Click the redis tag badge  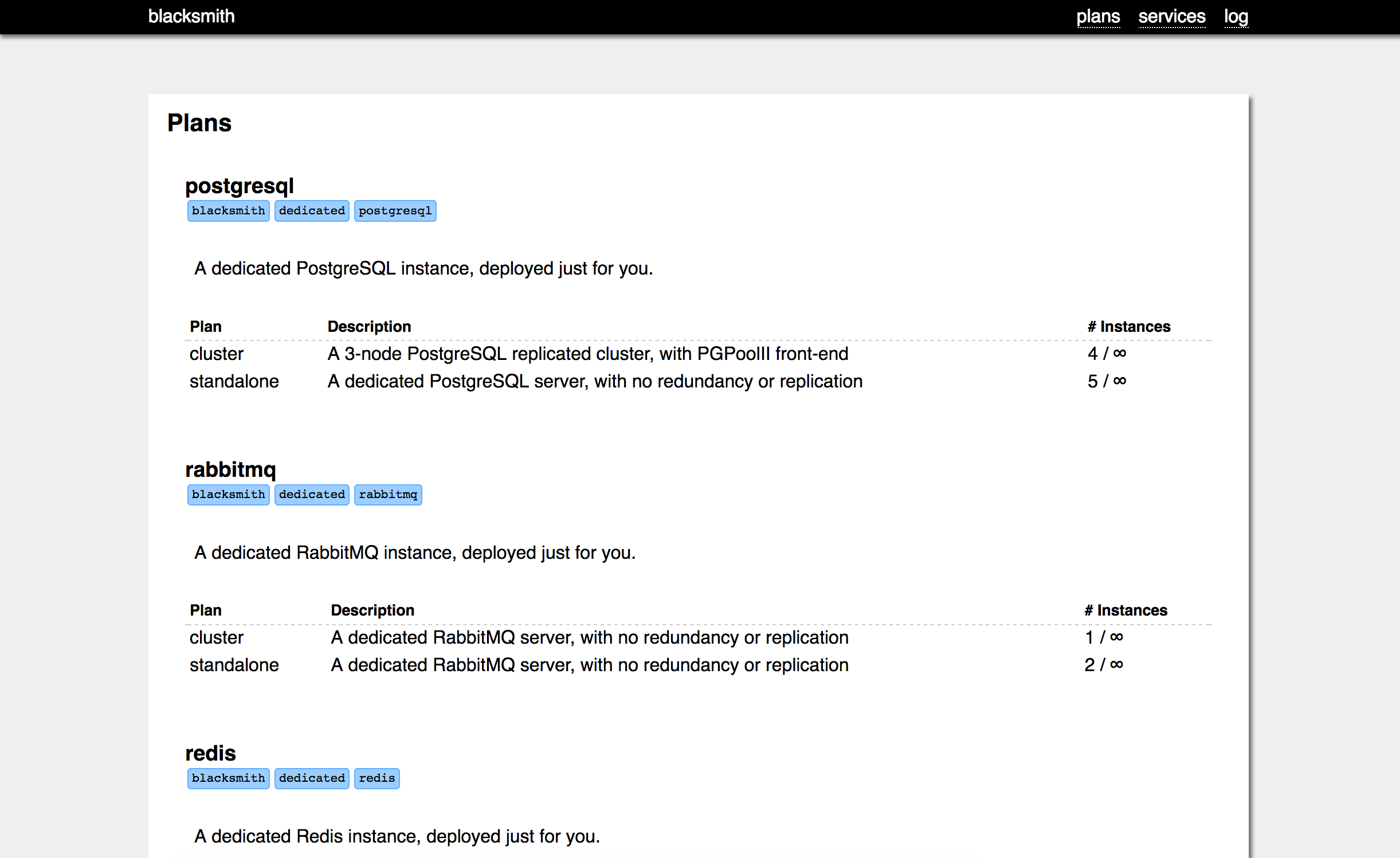point(377,778)
